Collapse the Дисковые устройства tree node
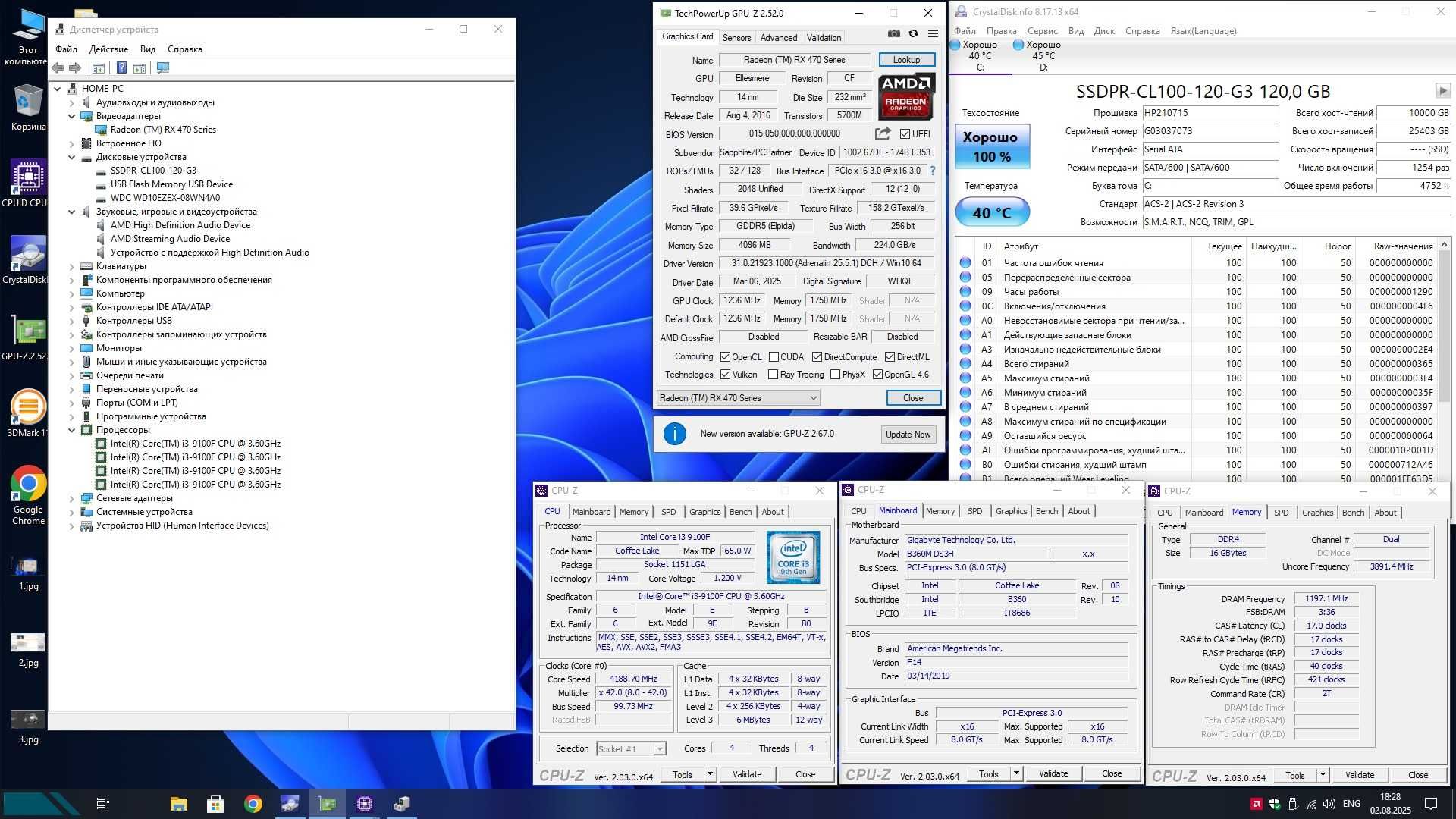1456x819 pixels. (x=72, y=157)
